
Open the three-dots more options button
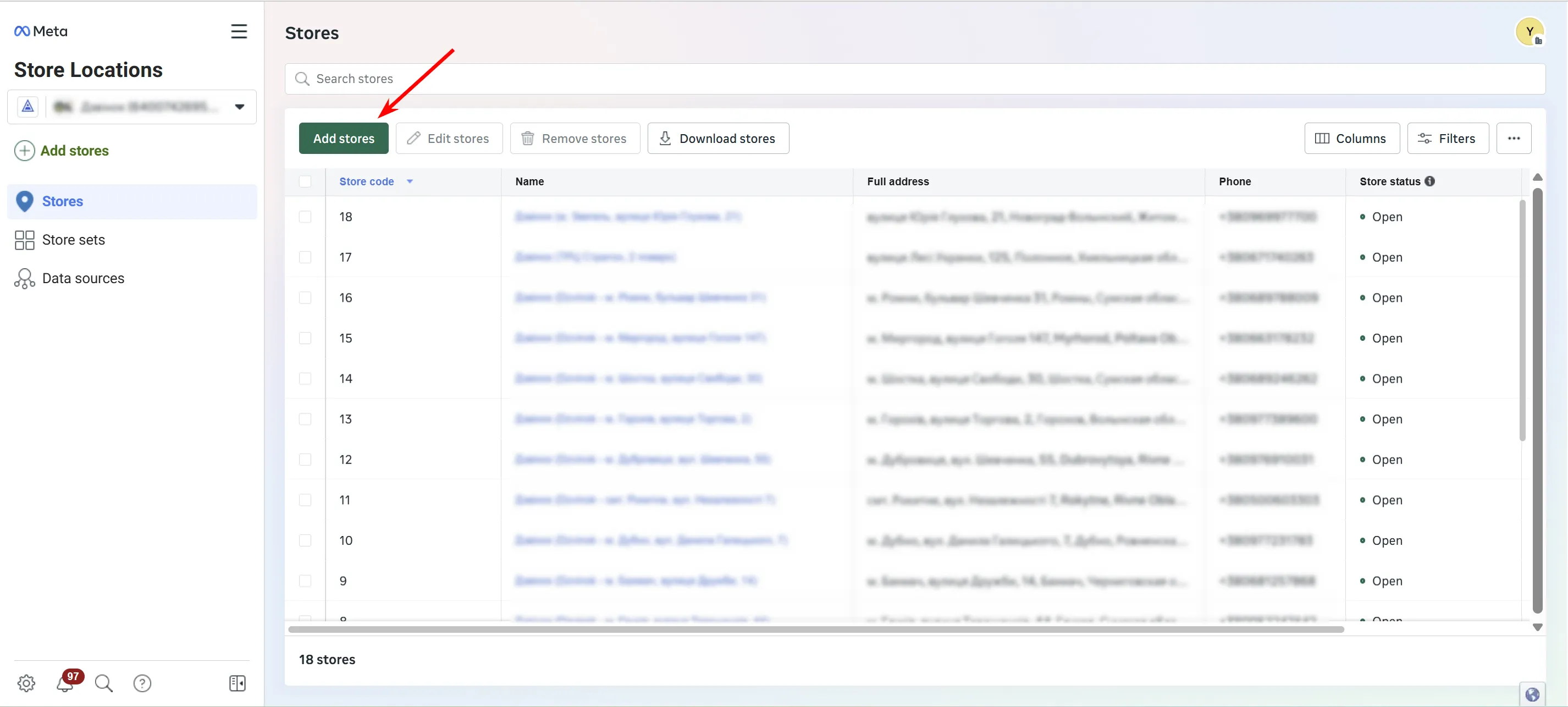[x=1513, y=139]
